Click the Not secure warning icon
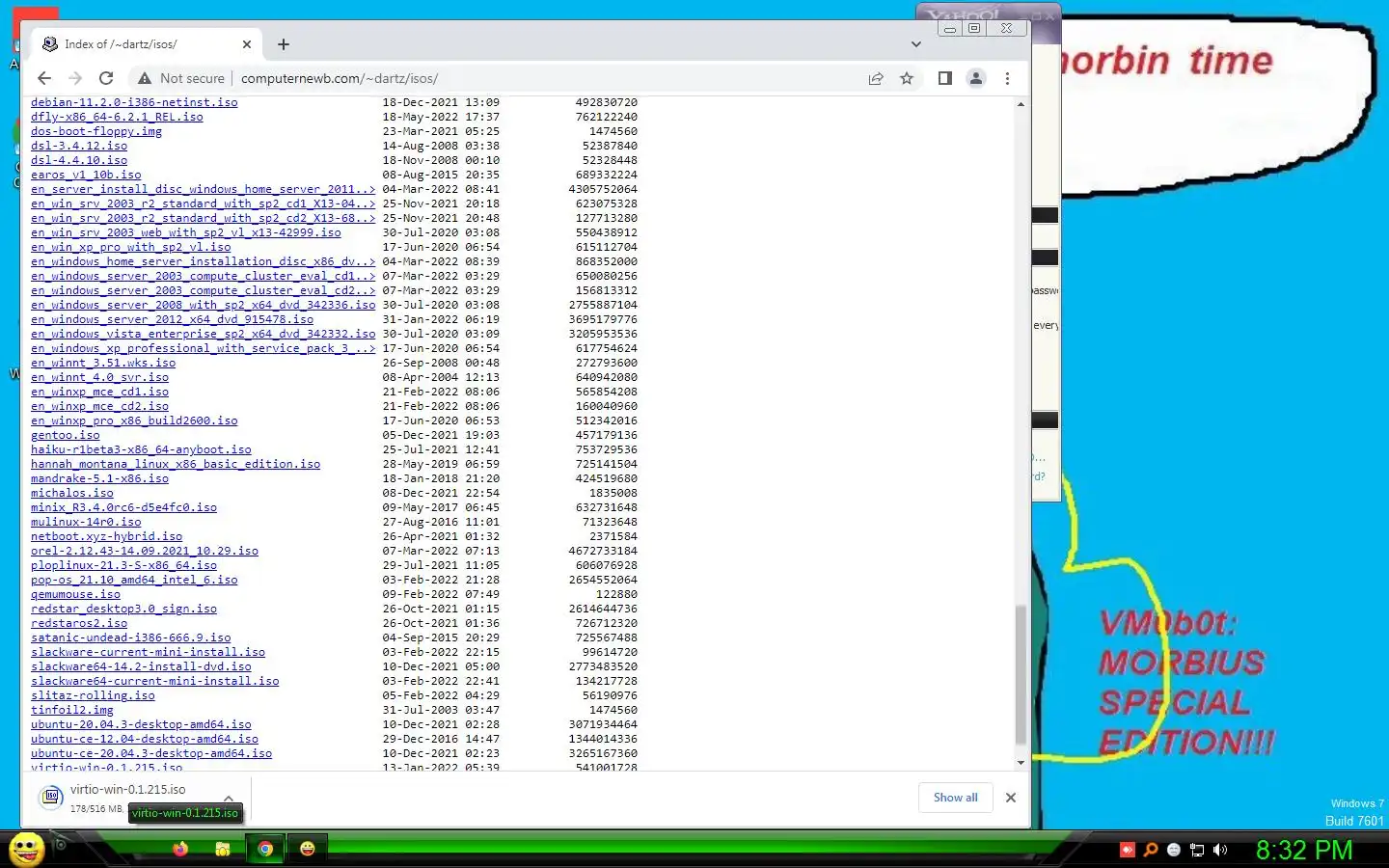The image size is (1389, 868). click(x=145, y=78)
